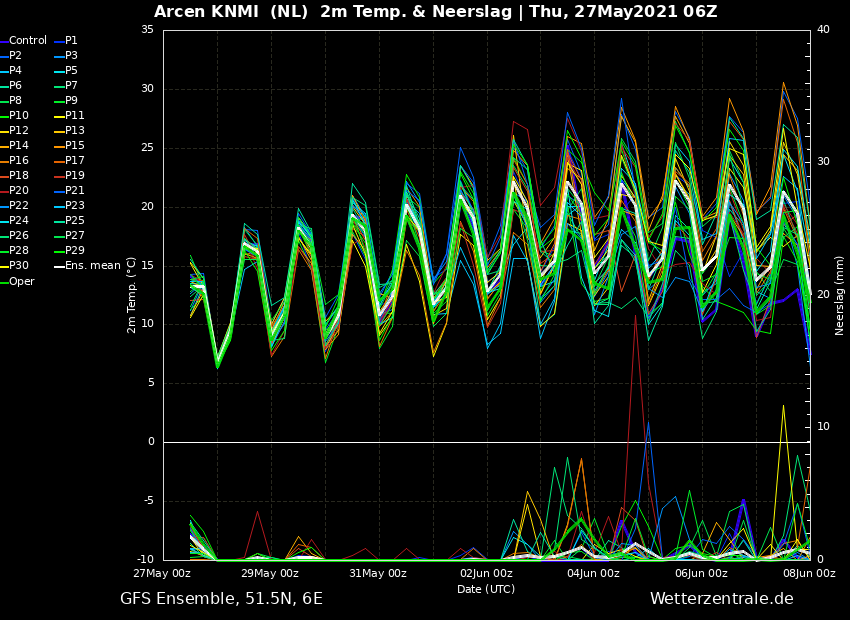The image size is (850, 620).
Task: Click the 06Jun 00z date tick
Action: tap(702, 573)
